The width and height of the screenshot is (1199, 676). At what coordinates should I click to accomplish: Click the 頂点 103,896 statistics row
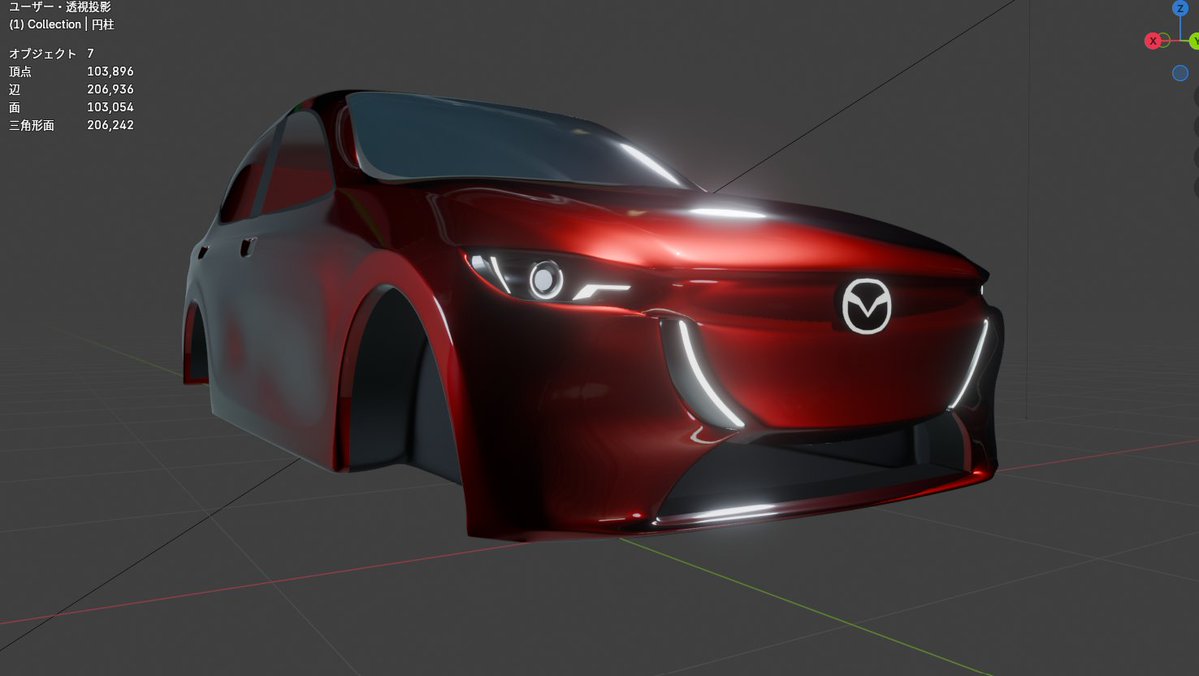[71, 71]
